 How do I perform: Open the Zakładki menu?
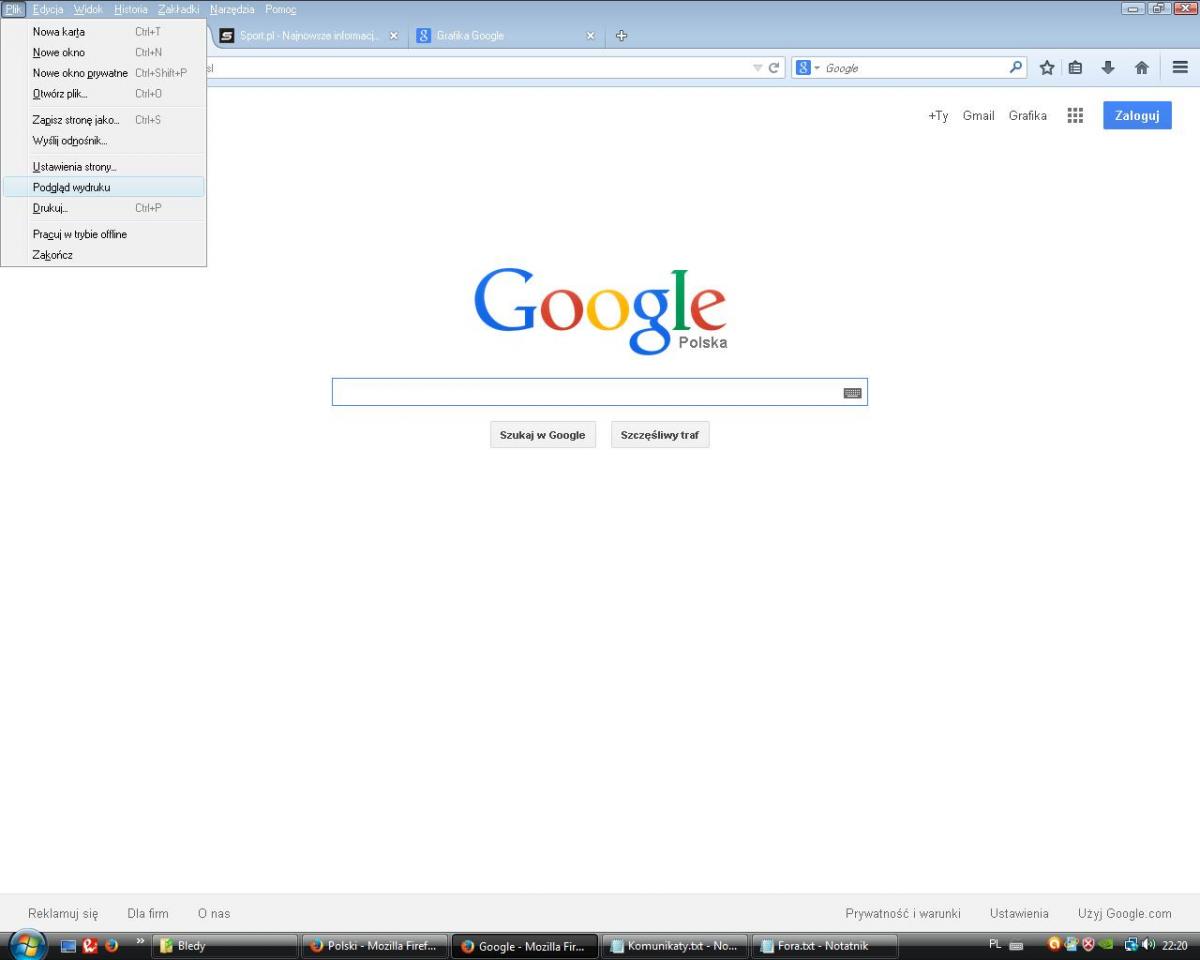tap(178, 9)
